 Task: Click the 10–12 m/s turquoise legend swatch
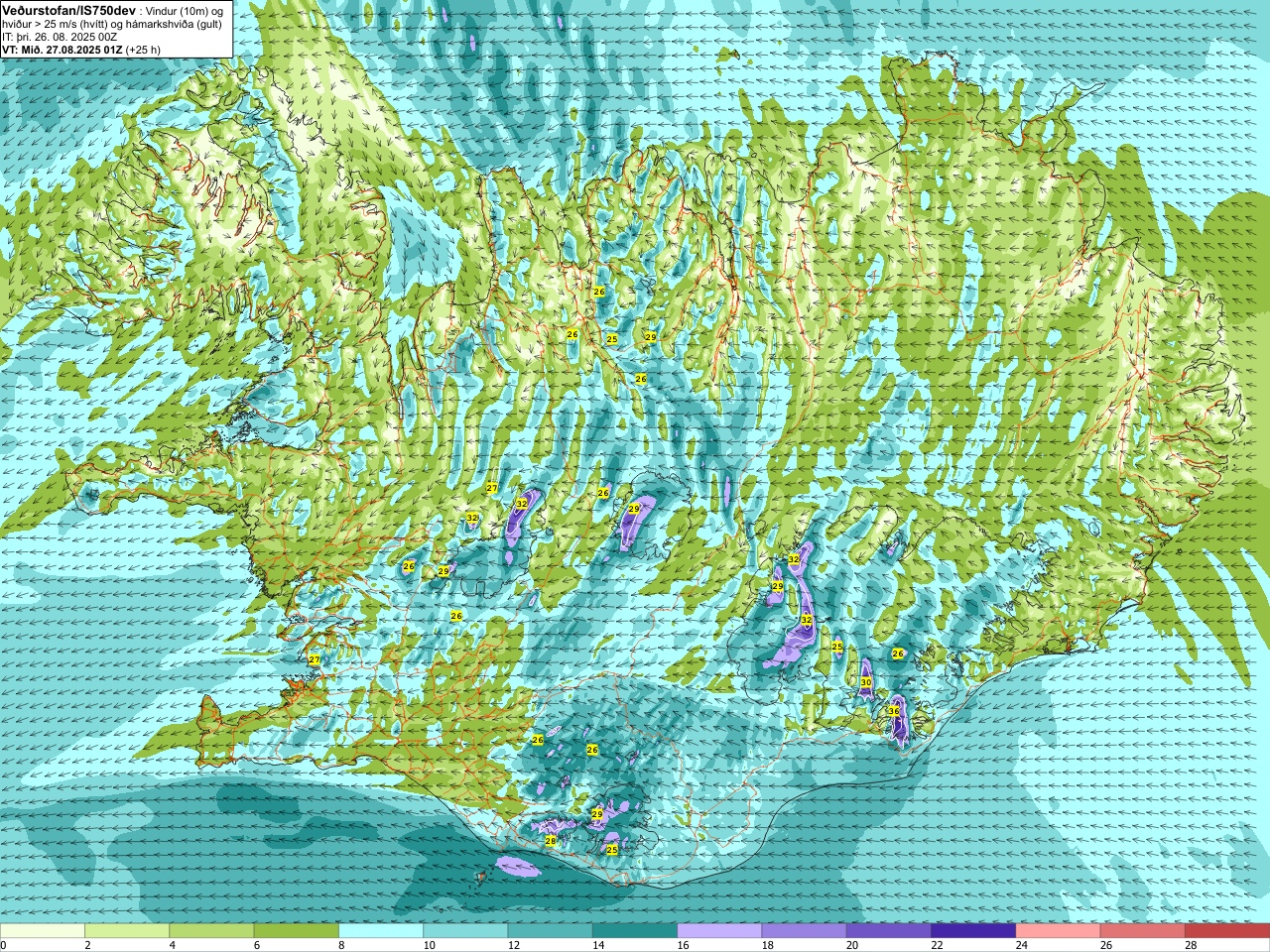pyautogui.click(x=465, y=930)
